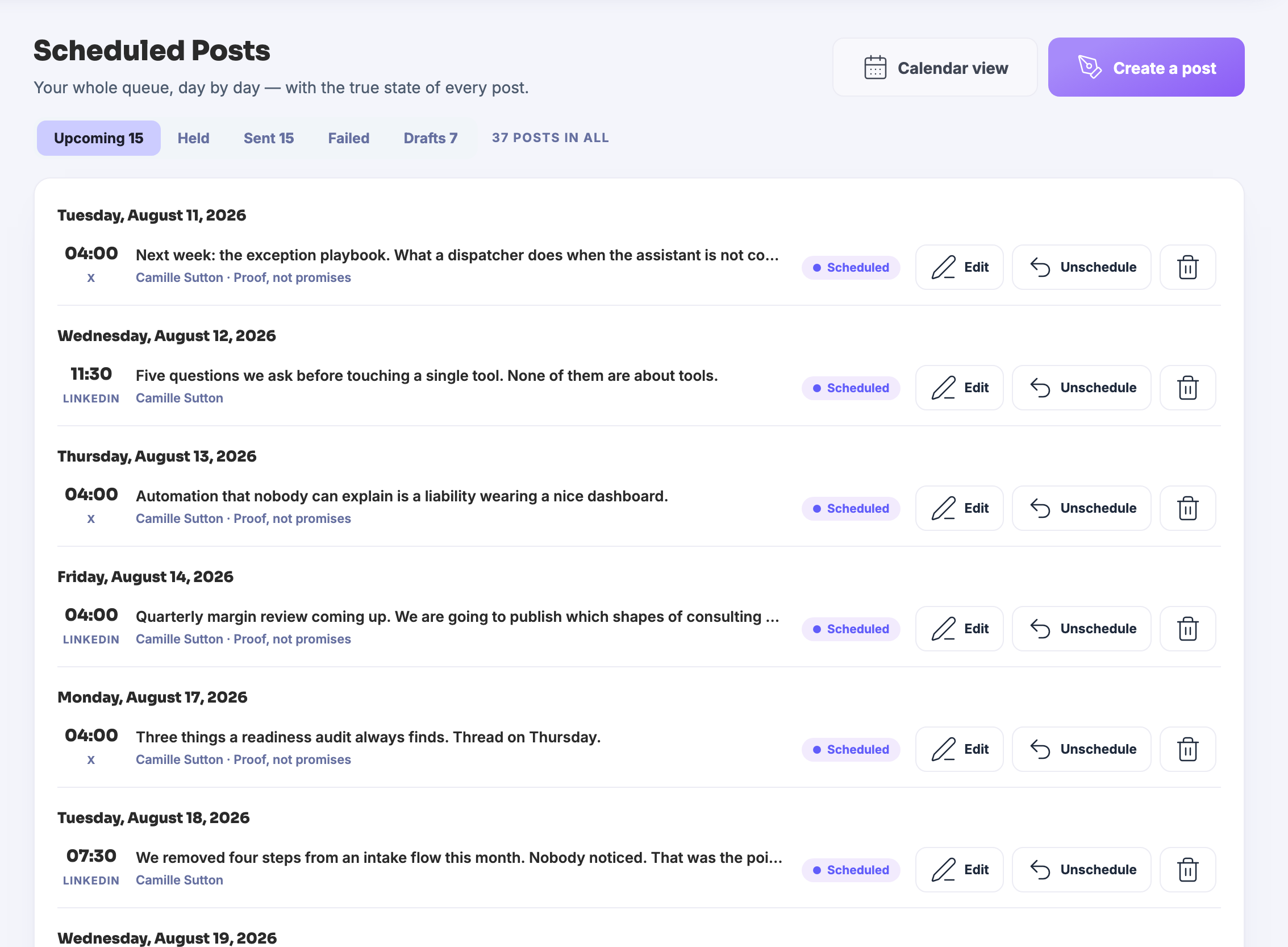This screenshot has width=1288, height=947.
Task: Click the Monday, August 17, 2026 heading
Action: pos(152,697)
